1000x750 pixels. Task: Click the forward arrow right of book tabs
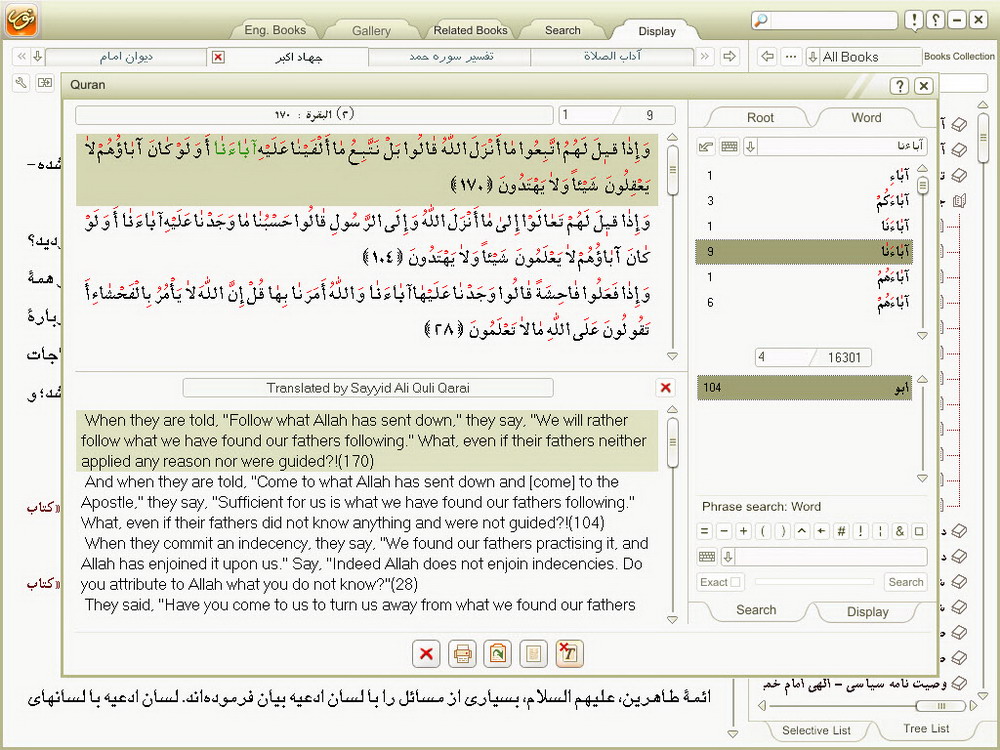click(729, 57)
